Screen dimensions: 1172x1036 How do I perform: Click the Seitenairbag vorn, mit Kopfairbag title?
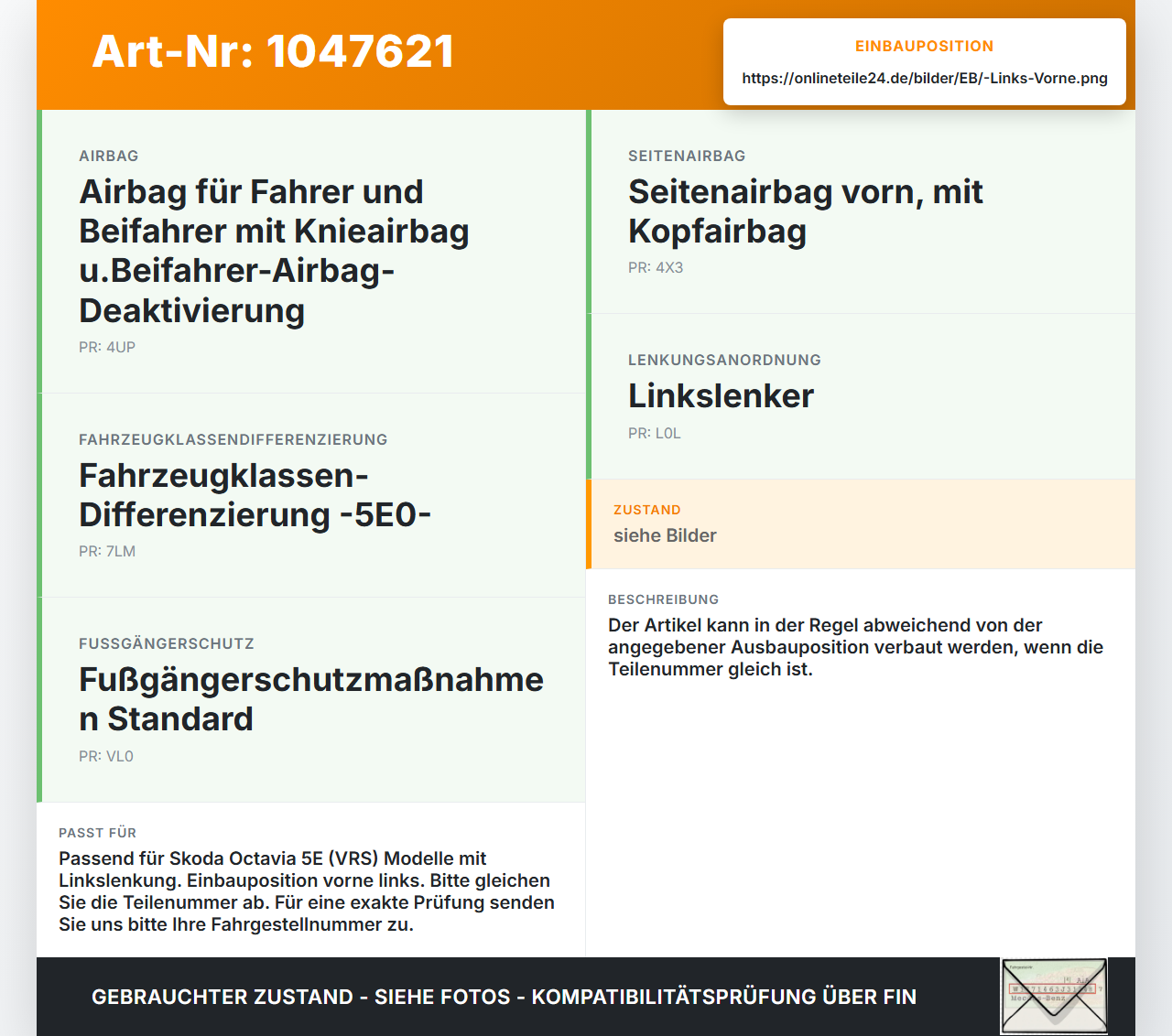click(806, 211)
